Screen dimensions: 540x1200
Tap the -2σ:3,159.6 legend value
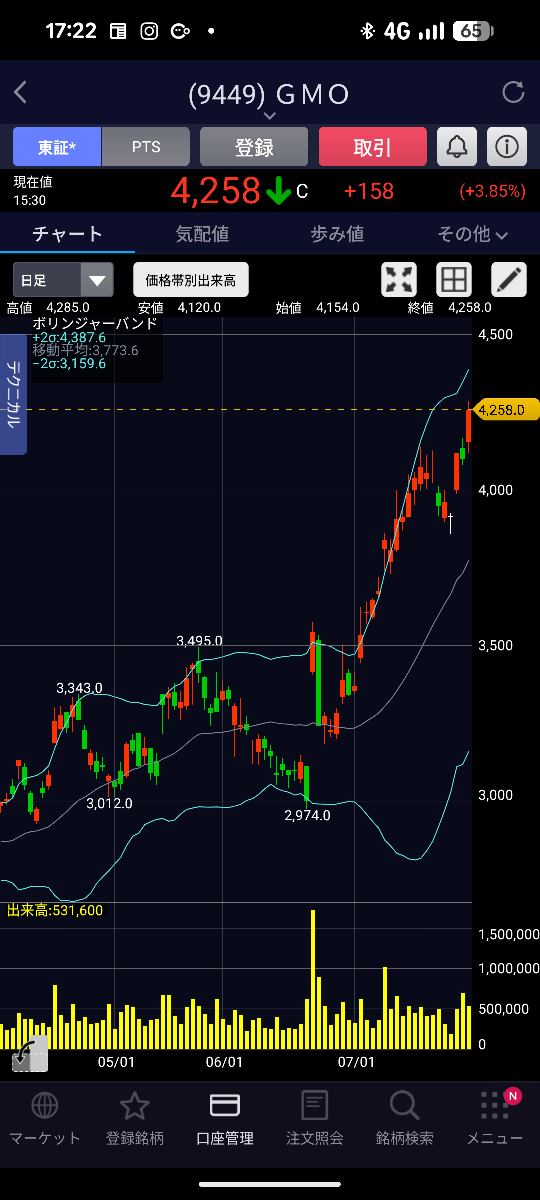click(69, 363)
